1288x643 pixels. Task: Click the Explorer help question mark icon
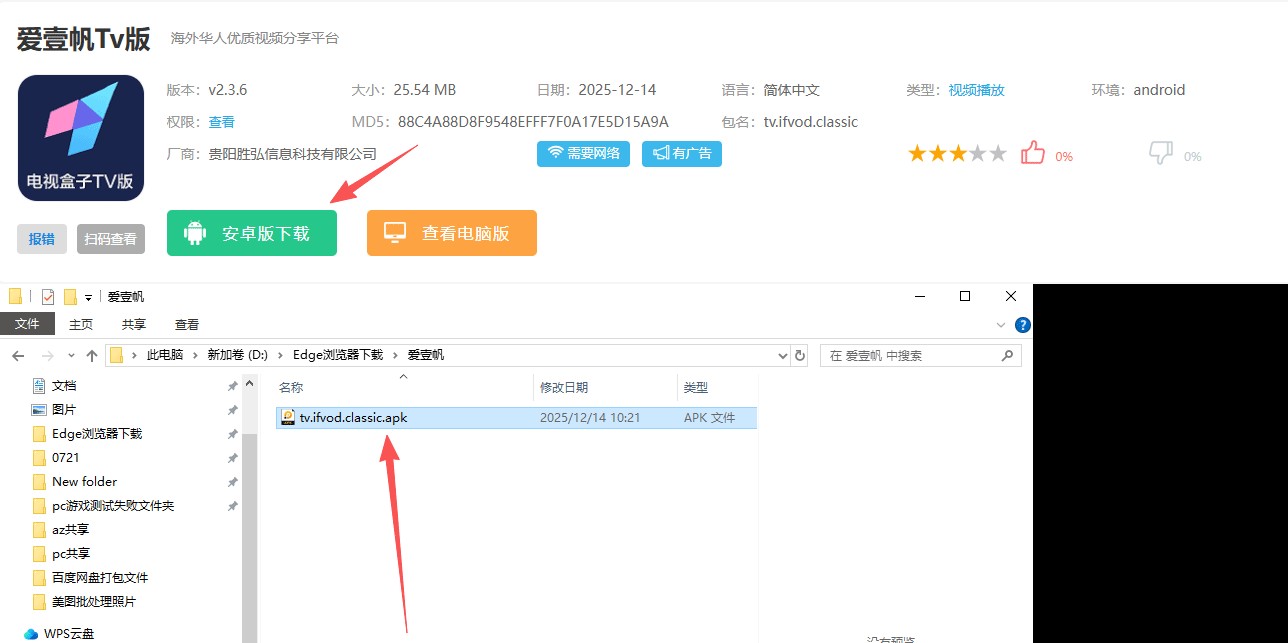click(1022, 324)
